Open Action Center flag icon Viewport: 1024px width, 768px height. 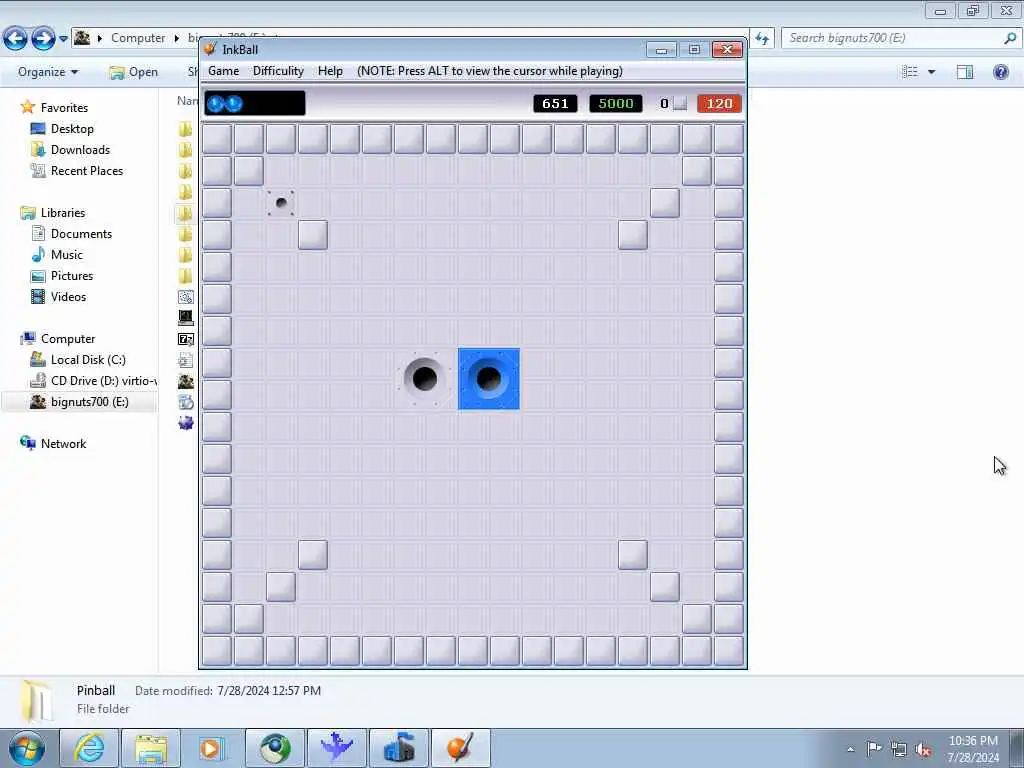[x=874, y=749]
